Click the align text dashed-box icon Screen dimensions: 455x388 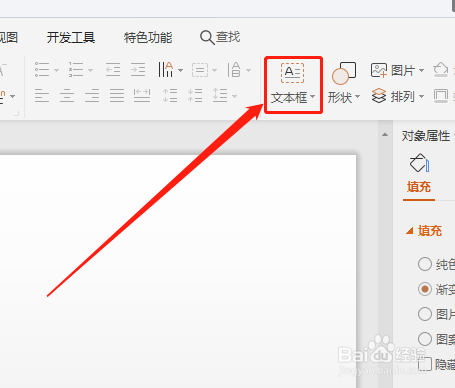click(x=200, y=70)
